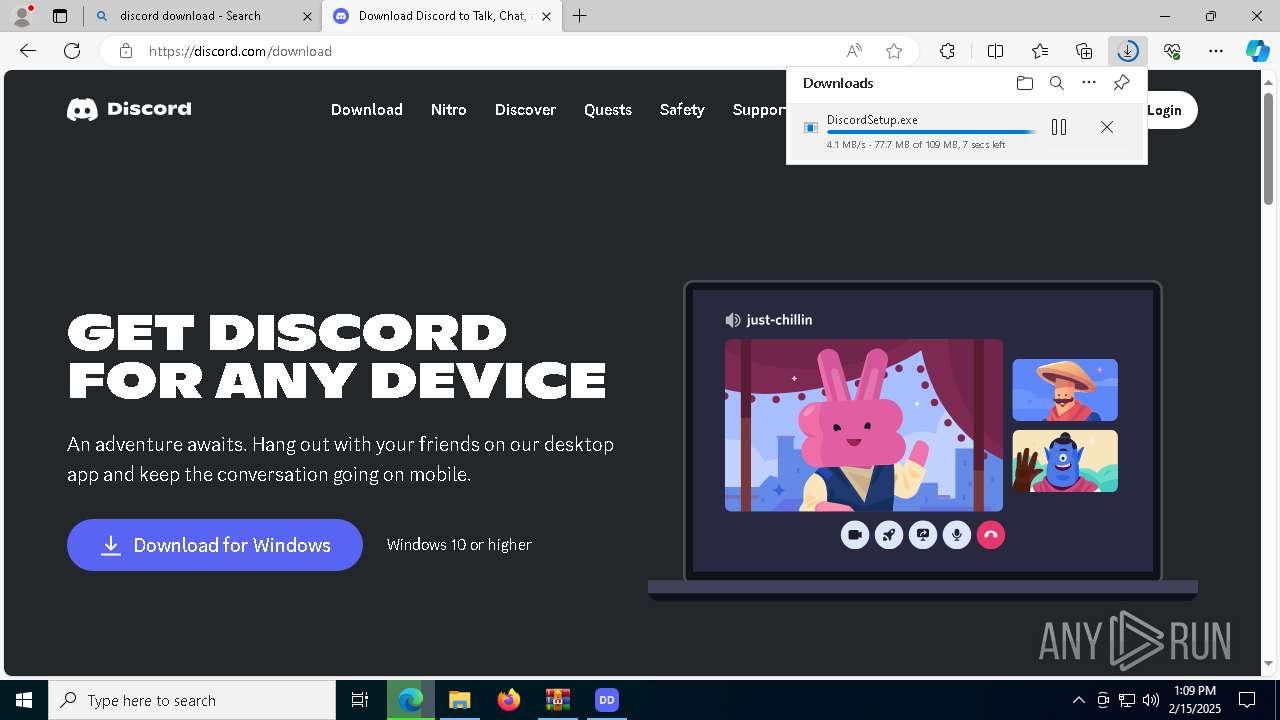Image resolution: width=1280 pixels, height=720 pixels.
Task: Click Download for Windows button
Action: 215,545
